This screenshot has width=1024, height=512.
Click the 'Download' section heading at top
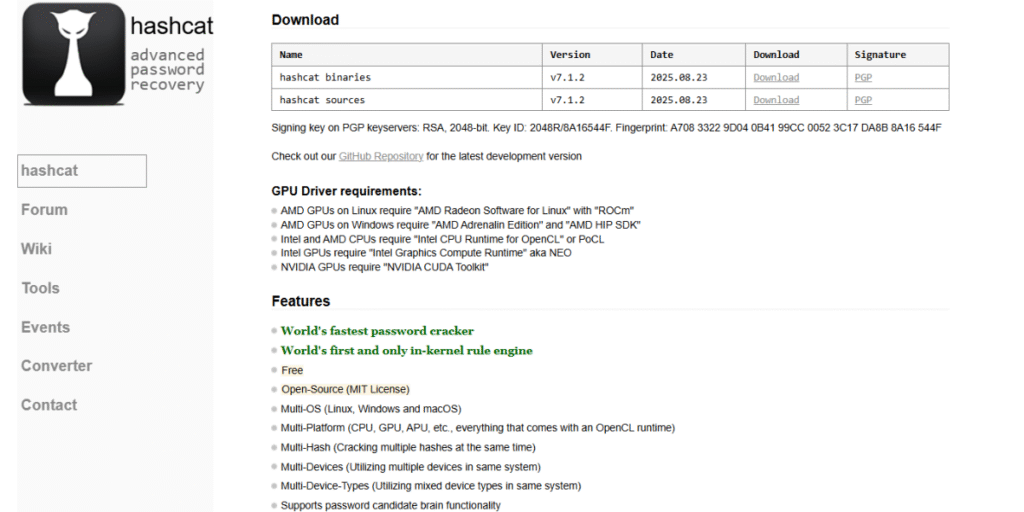(305, 20)
